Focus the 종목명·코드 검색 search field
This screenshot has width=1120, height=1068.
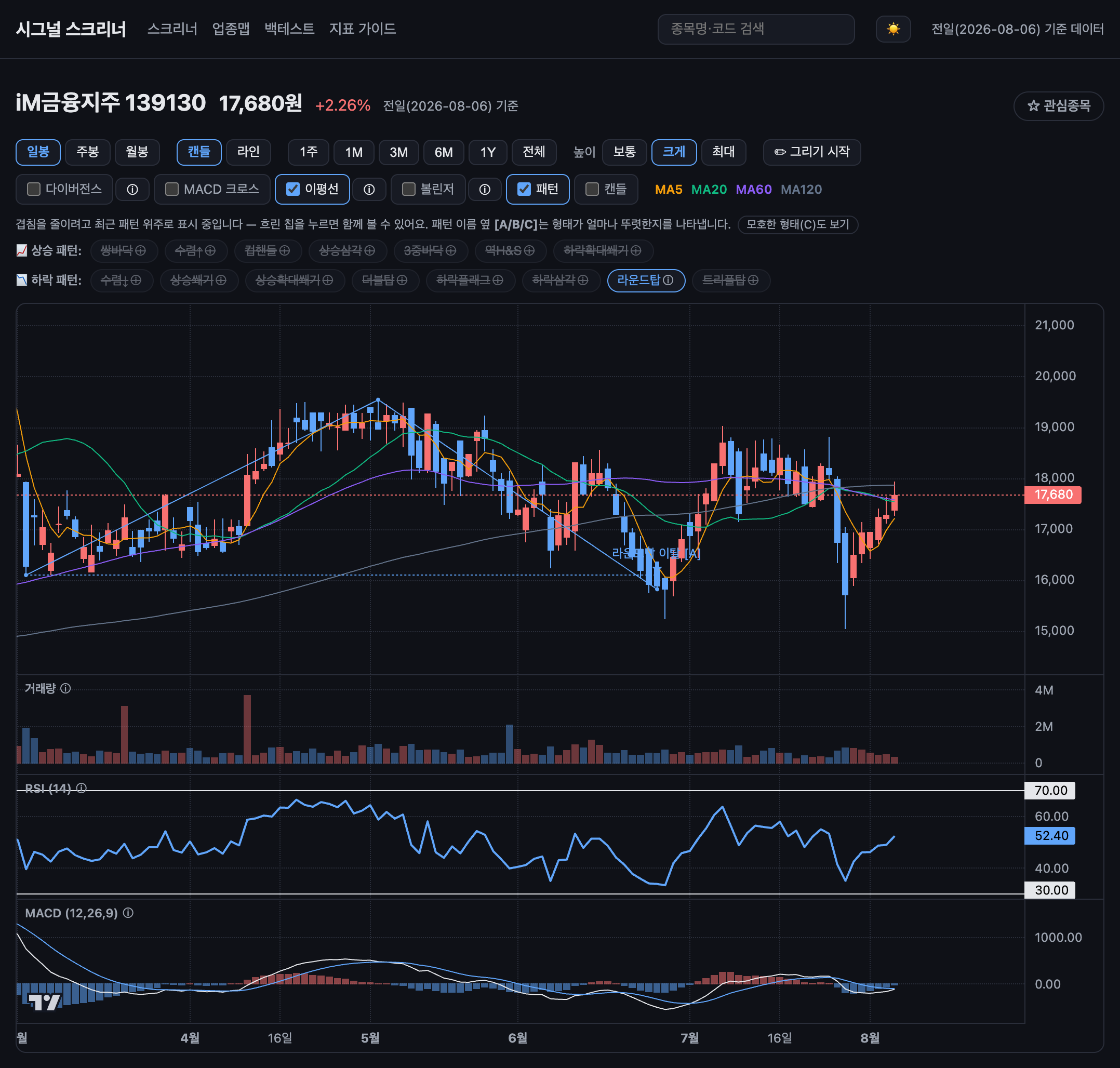click(756, 29)
